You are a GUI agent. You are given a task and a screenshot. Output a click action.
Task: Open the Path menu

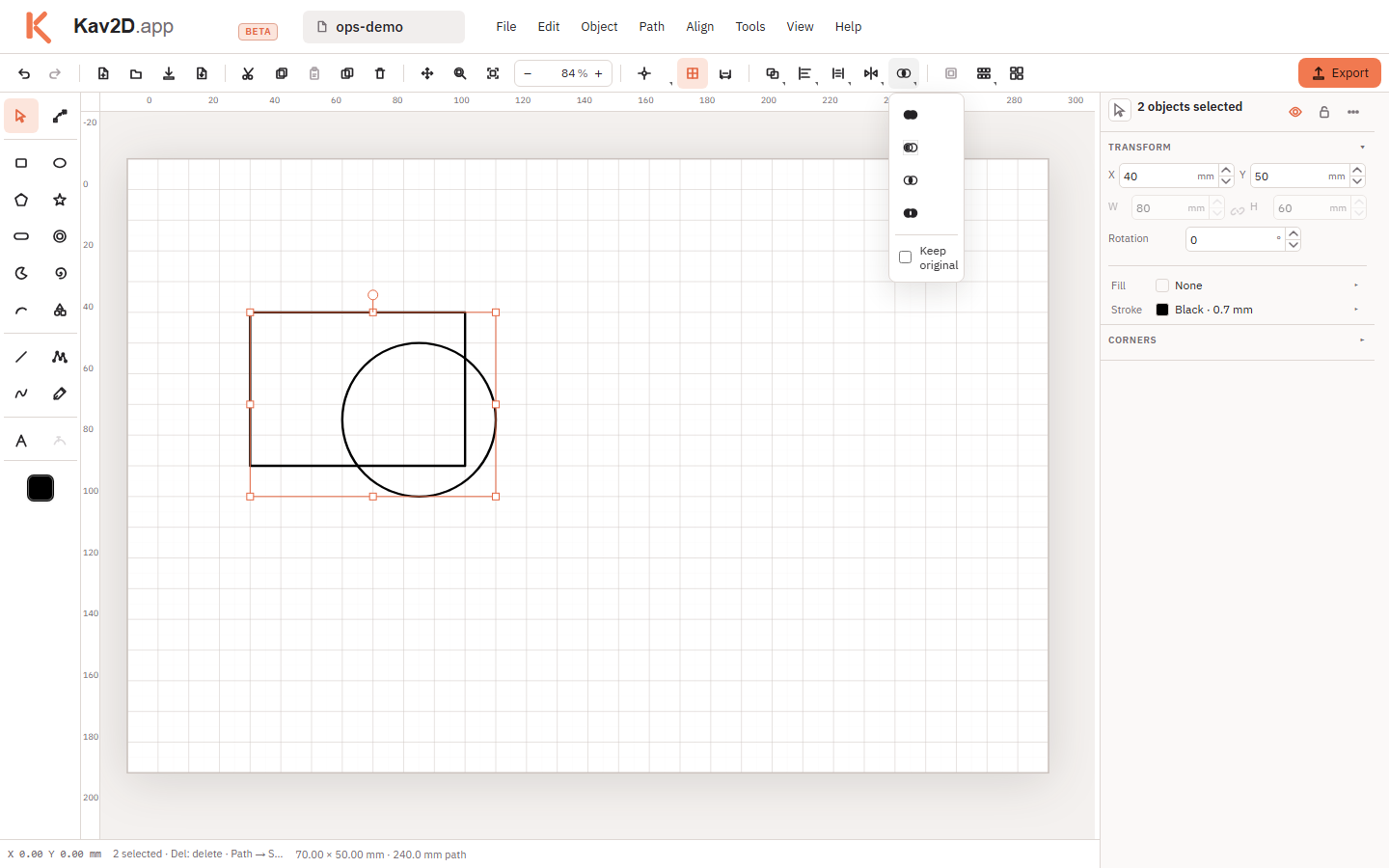point(652,27)
